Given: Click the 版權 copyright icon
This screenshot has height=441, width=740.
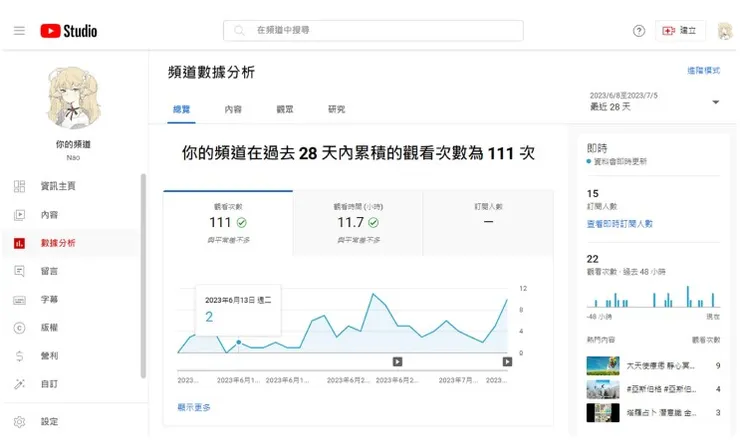Looking at the screenshot, I should [19, 328].
